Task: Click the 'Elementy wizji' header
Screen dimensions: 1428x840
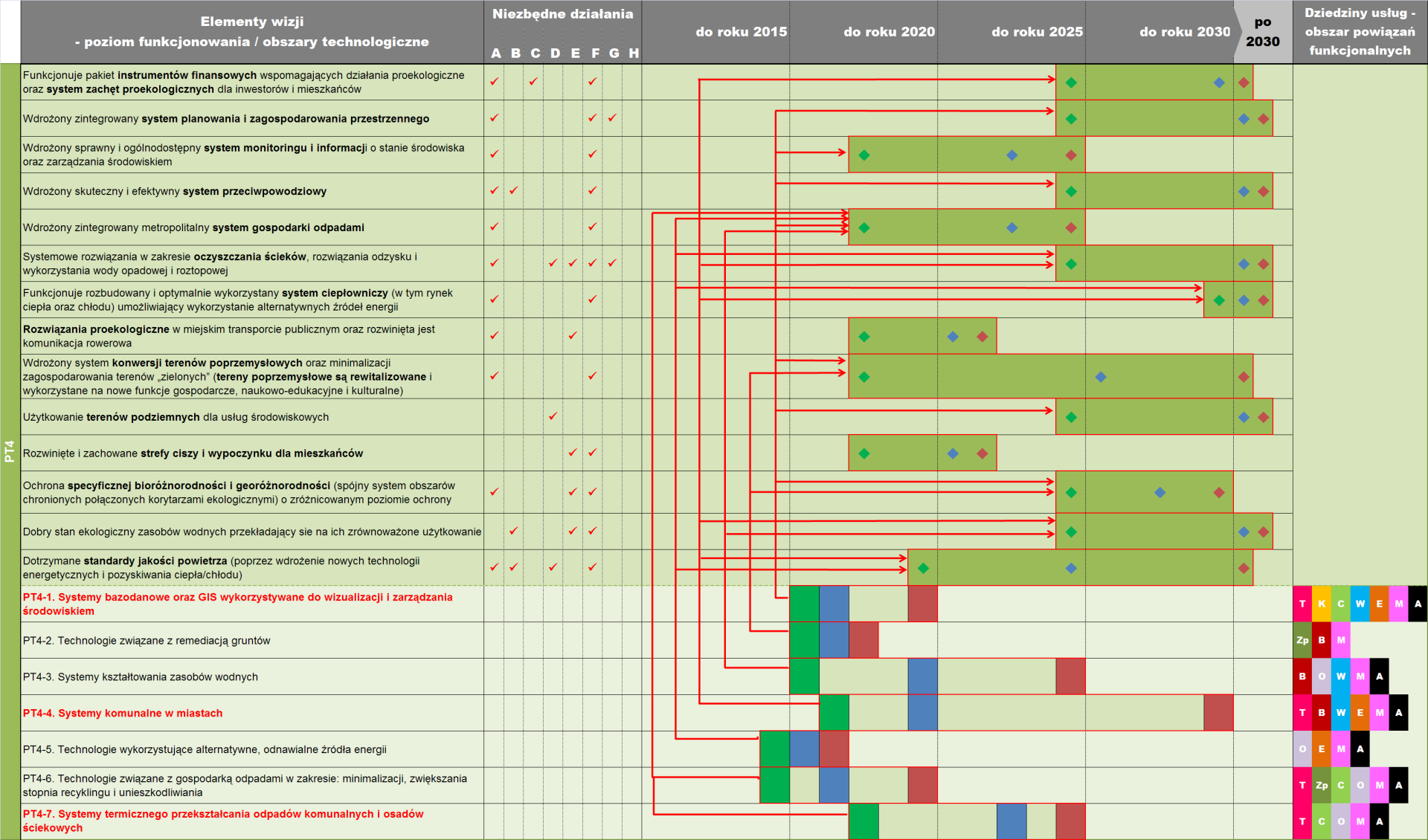Action: 252,22
